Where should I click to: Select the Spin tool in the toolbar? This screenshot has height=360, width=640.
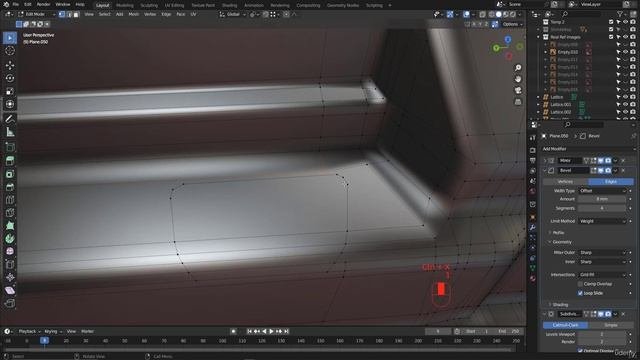10,239
